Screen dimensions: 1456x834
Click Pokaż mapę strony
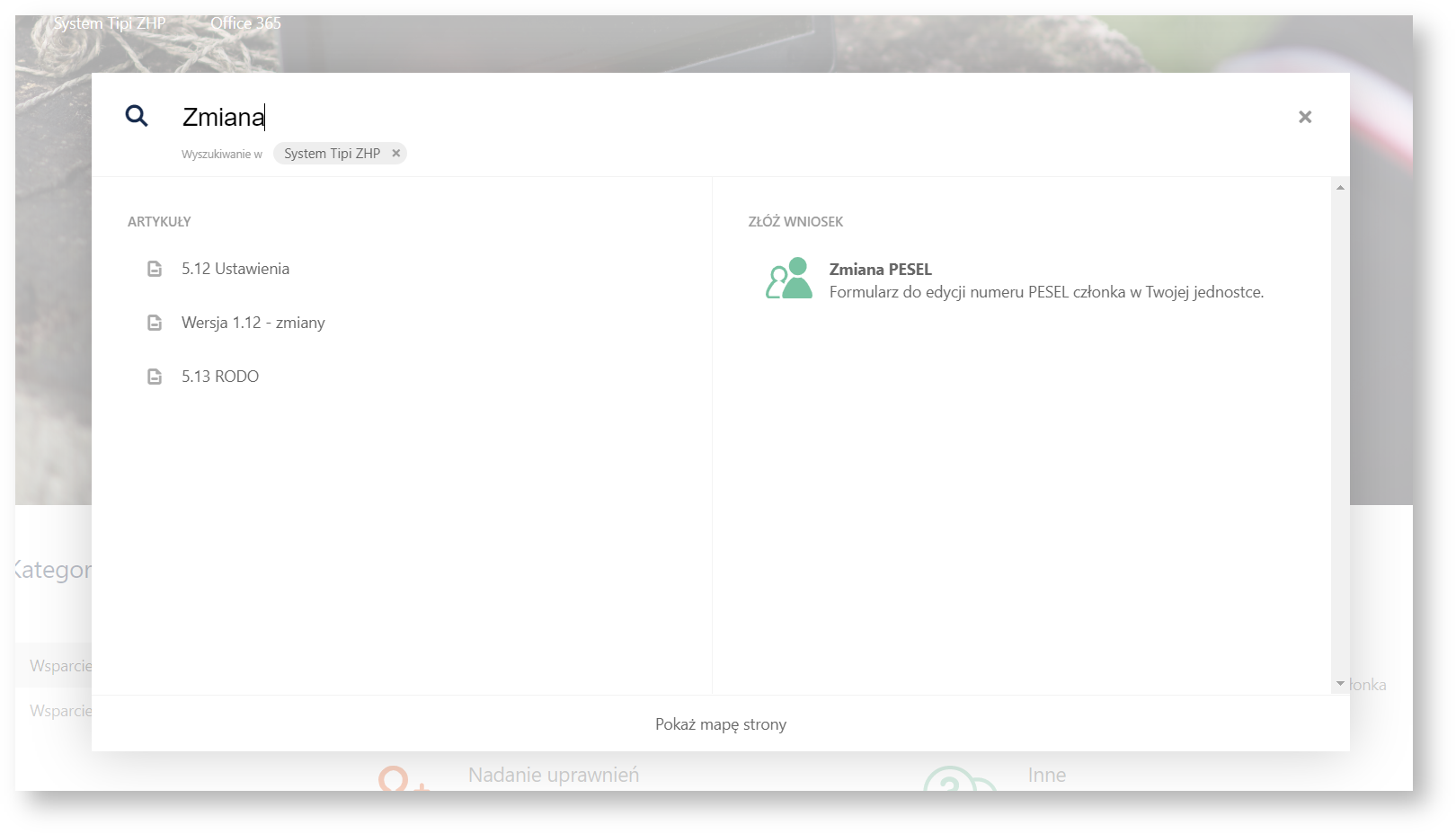[x=720, y=724]
